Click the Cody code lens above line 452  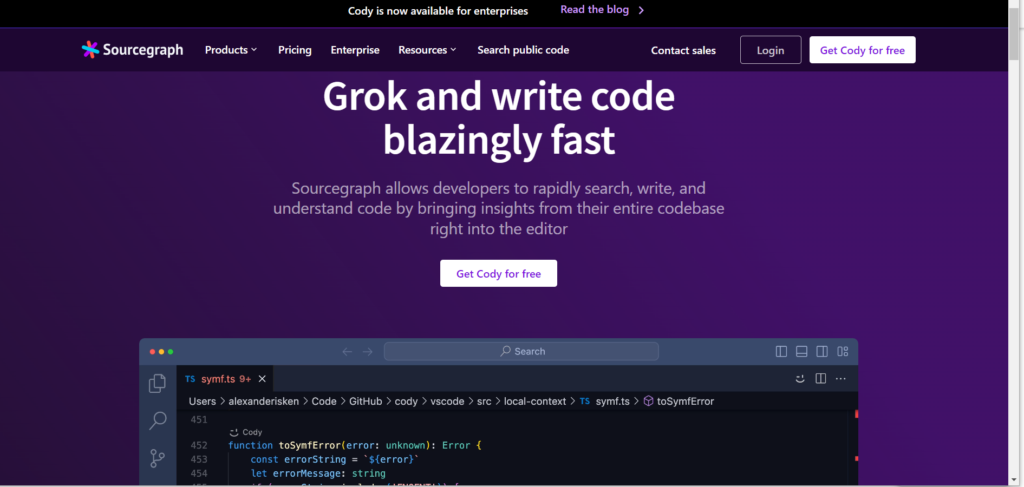point(246,432)
